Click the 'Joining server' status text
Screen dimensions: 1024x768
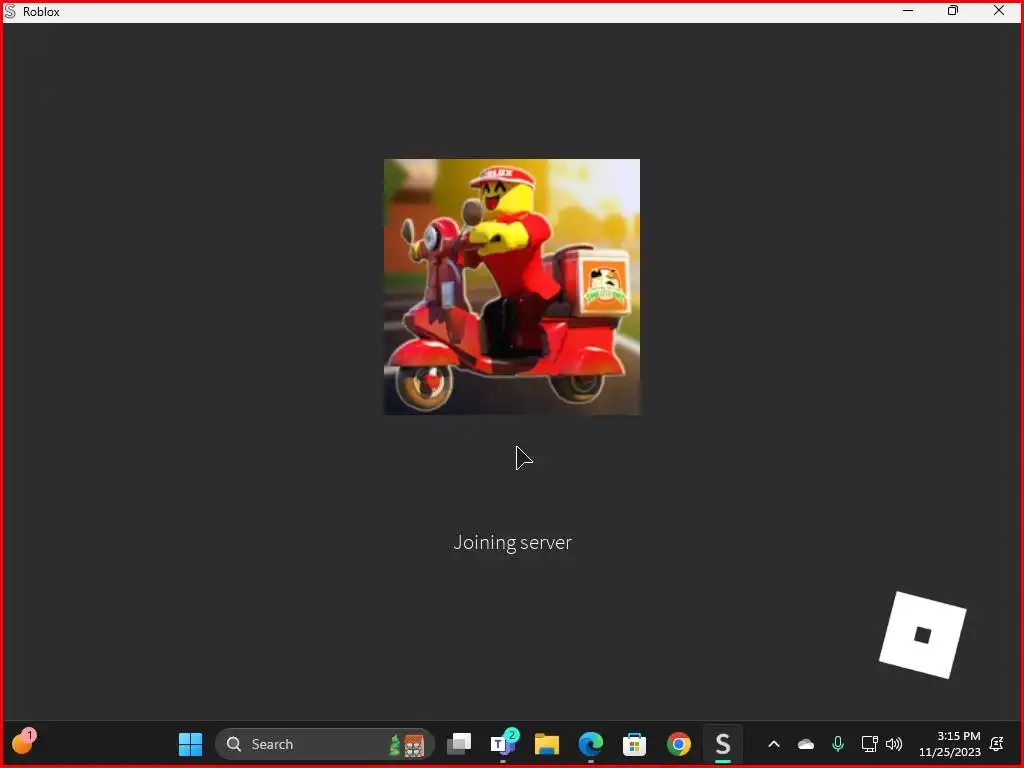(512, 543)
